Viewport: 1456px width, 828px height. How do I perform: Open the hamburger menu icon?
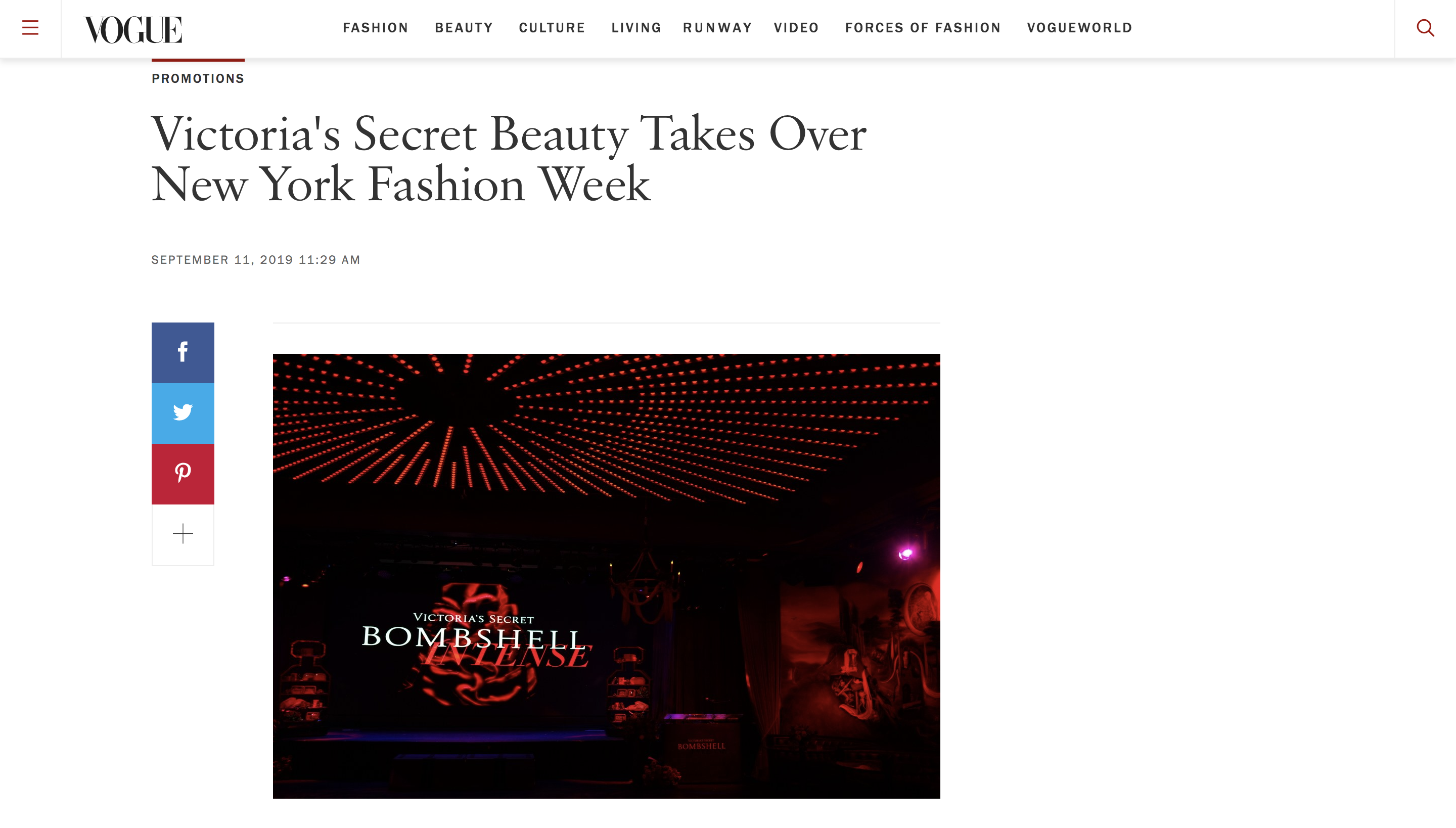[x=30, y=28]
